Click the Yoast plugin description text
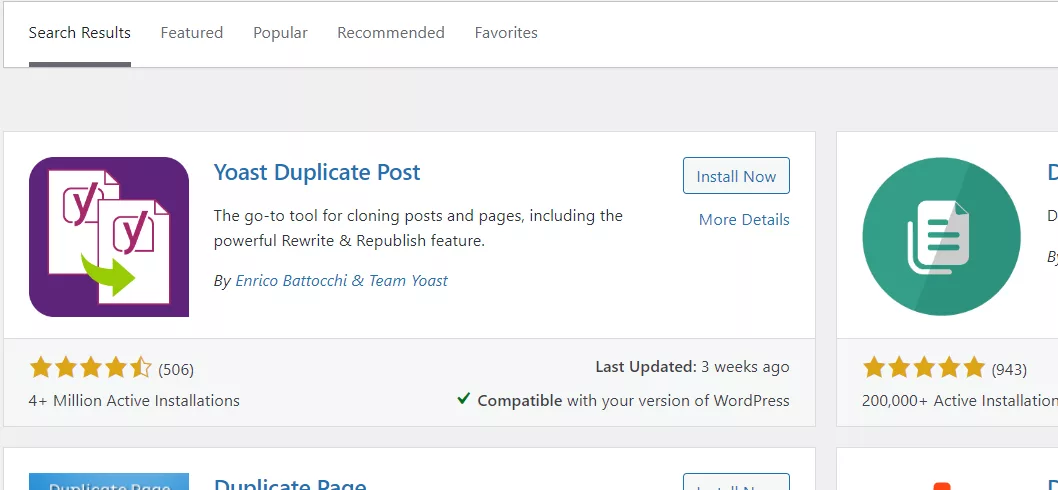 click(418, 228)
